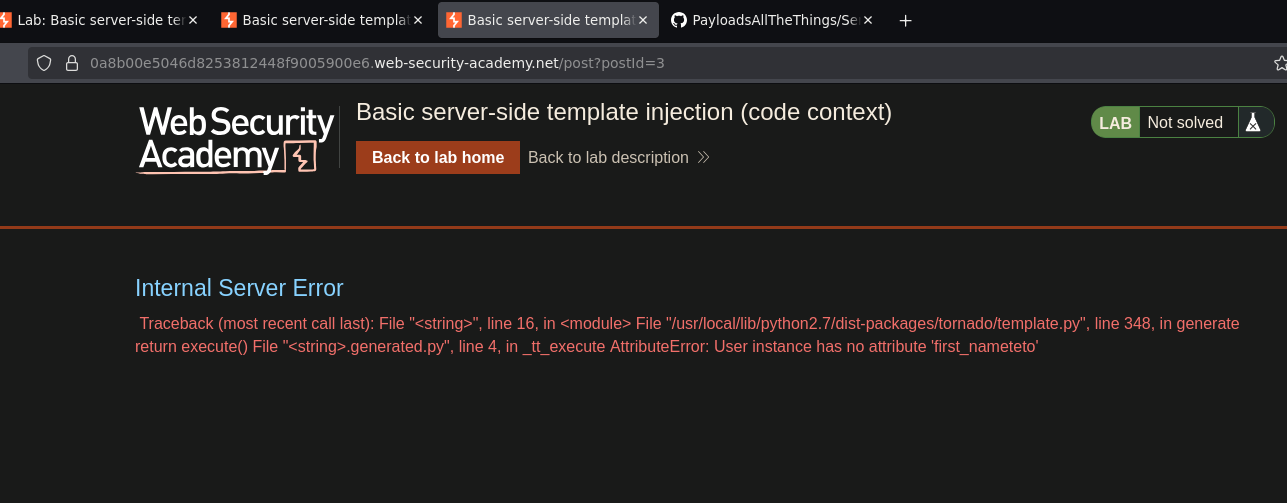
Task: Click the bookmark star icon in address bar
Action: tap(1280, 63)
